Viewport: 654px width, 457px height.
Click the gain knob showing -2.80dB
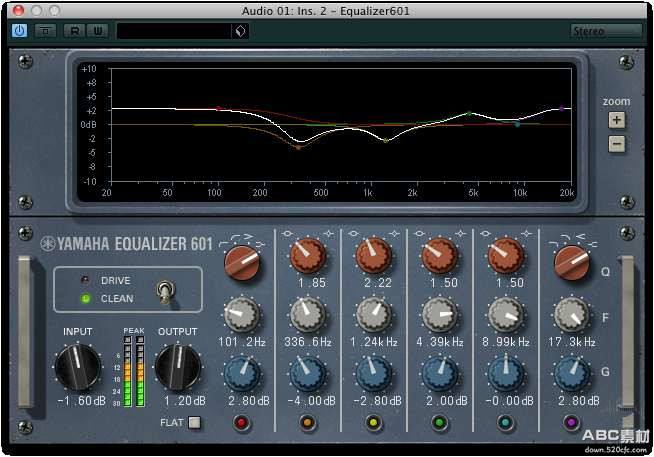[x=374, y=374]
